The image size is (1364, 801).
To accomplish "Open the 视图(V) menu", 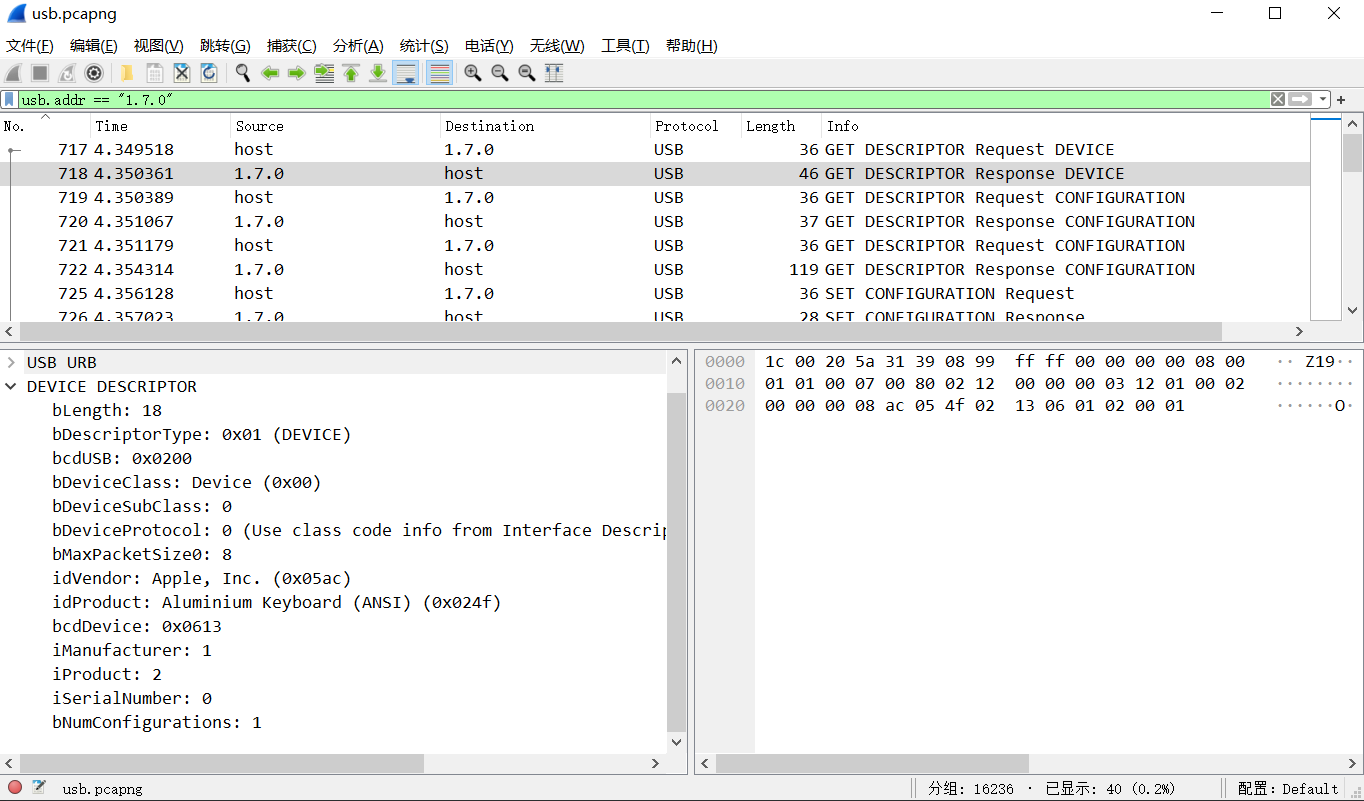I will 159,46.
